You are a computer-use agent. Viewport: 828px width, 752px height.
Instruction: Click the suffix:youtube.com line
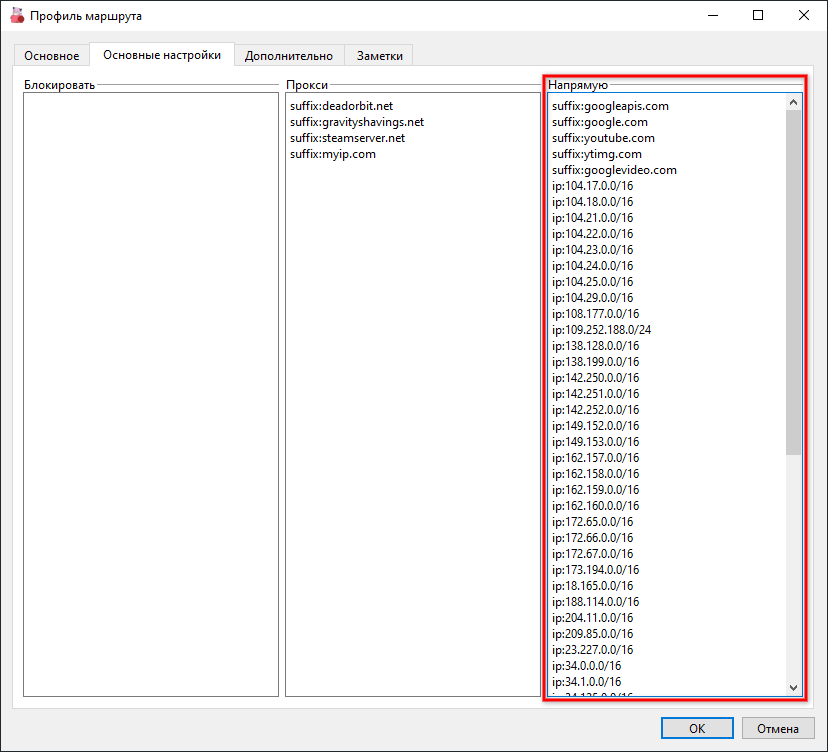coord(603,138)
